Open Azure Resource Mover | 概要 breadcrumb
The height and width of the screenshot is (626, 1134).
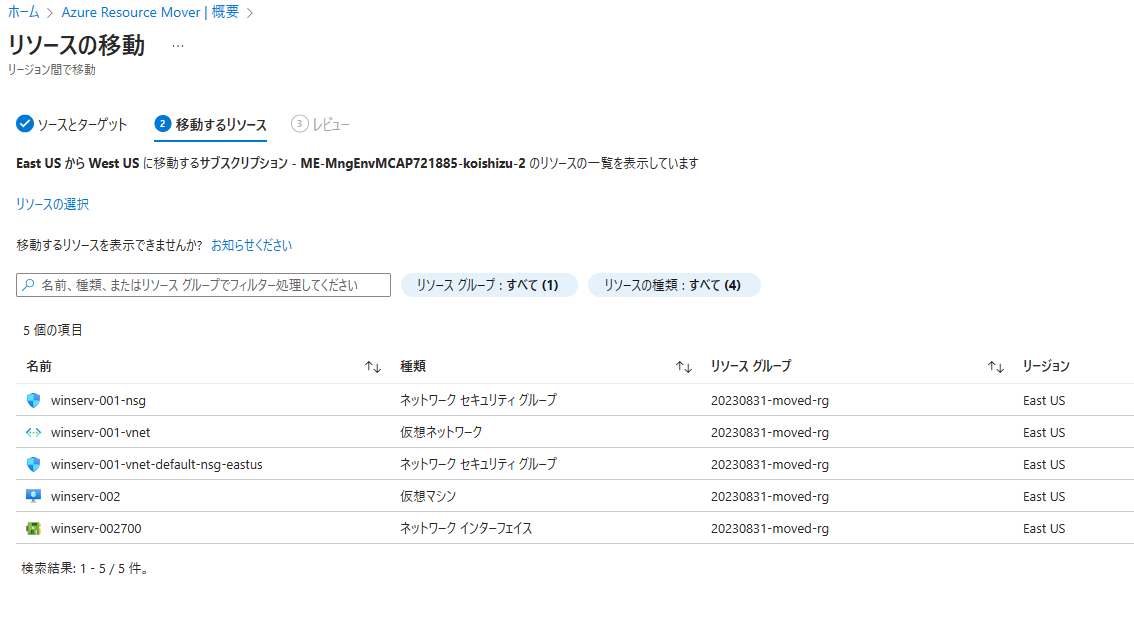tap(150, 12)
